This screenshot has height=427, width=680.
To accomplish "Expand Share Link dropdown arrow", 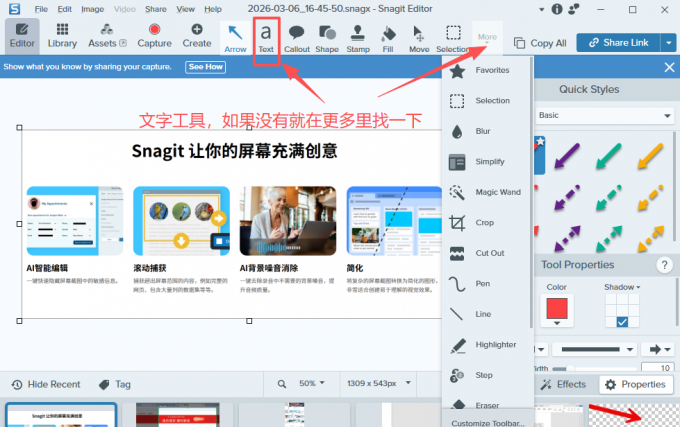I will tap(668, 43).
